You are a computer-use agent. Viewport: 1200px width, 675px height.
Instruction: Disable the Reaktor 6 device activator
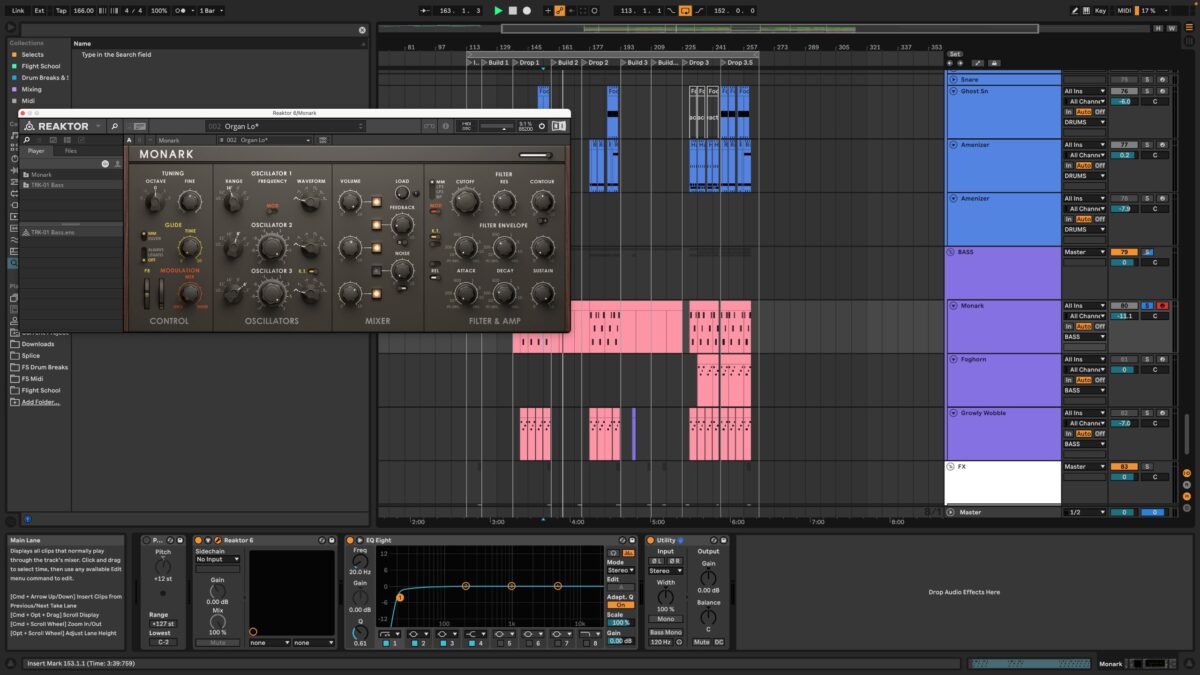[198, 540]
